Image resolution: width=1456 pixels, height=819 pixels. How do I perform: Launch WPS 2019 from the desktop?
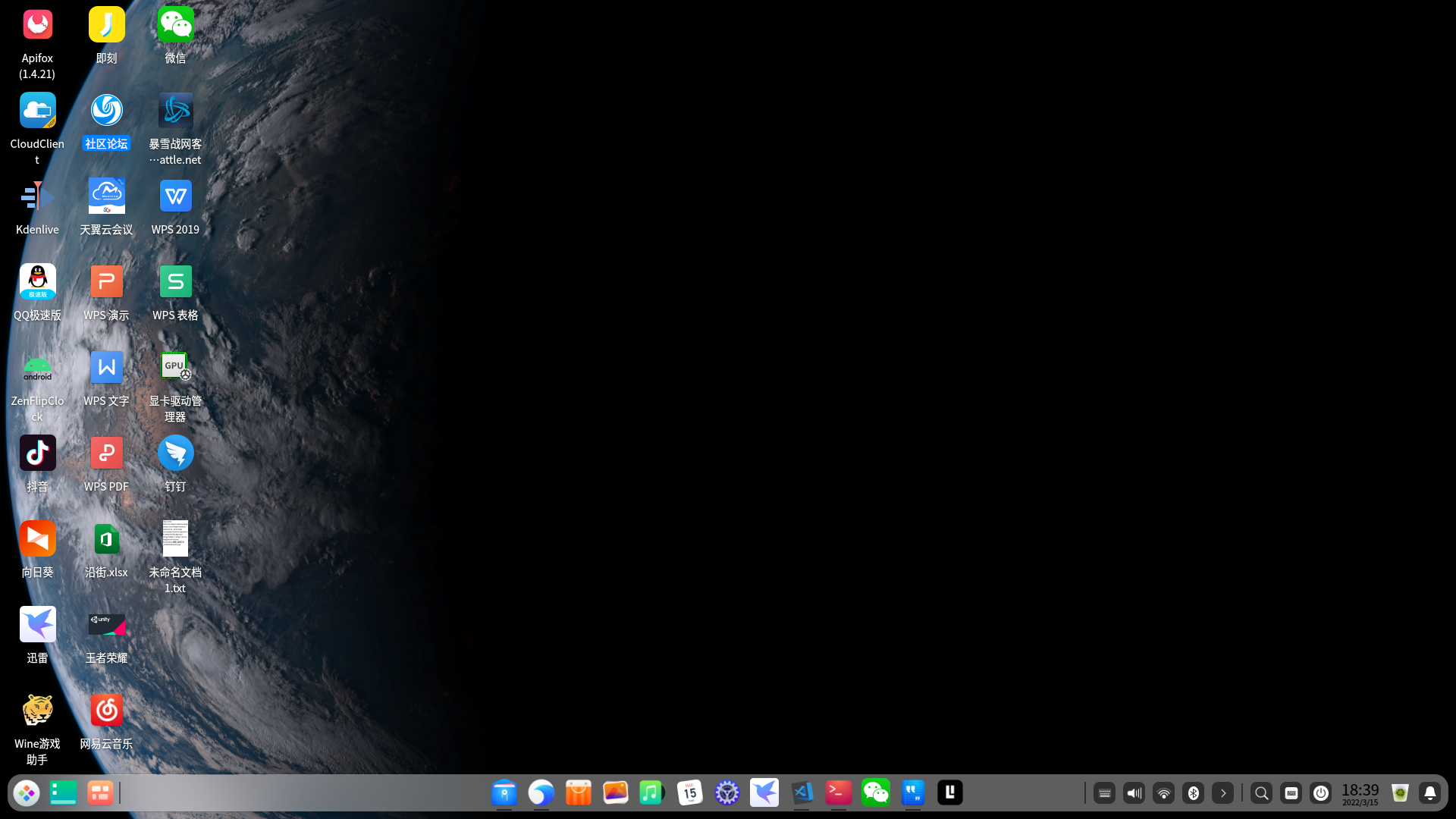[175, 196]
